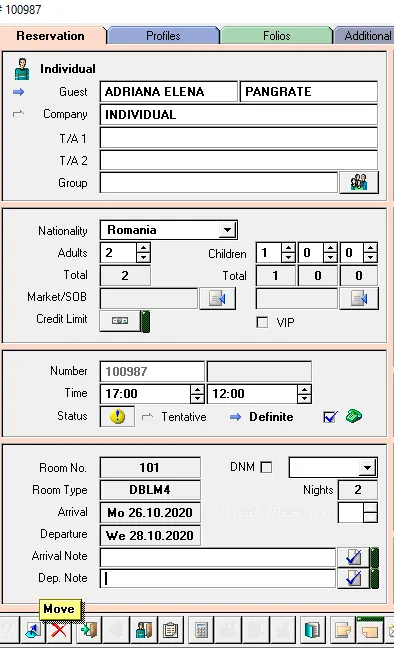
Task: Click green indicator beside Credit Limit
Action: [146, 322]
